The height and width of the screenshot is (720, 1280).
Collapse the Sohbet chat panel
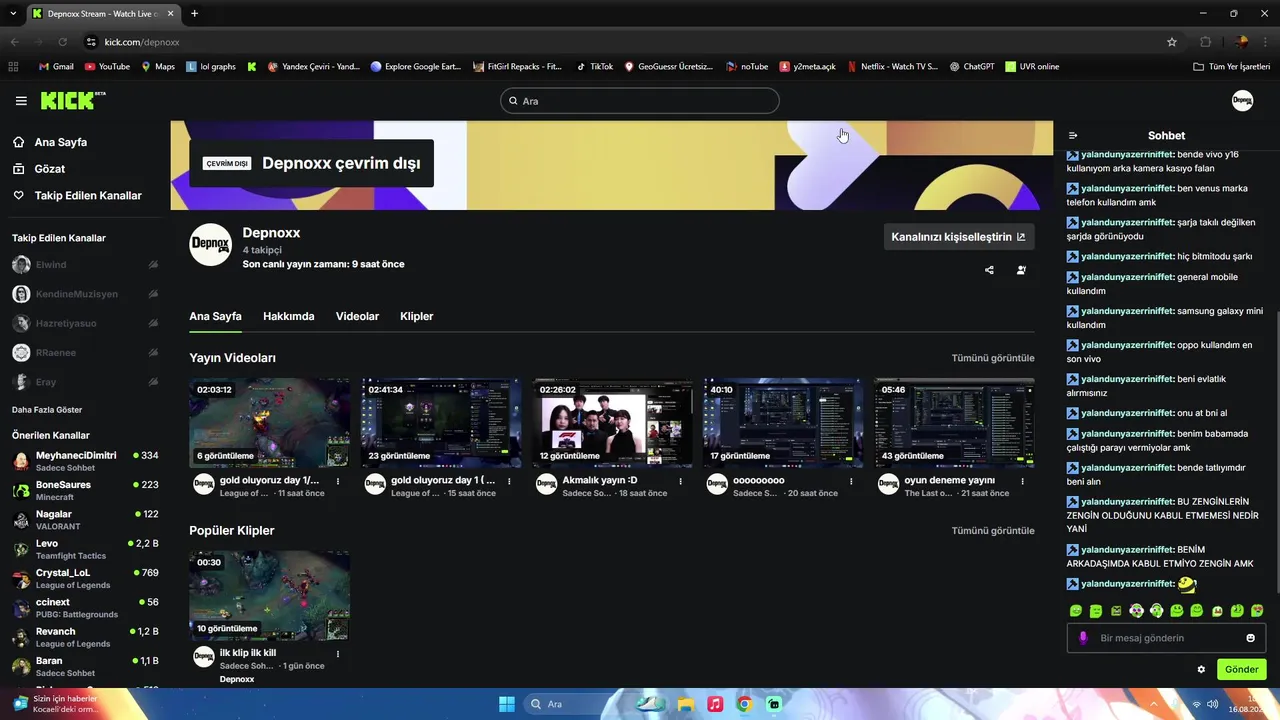[1073, 135]
